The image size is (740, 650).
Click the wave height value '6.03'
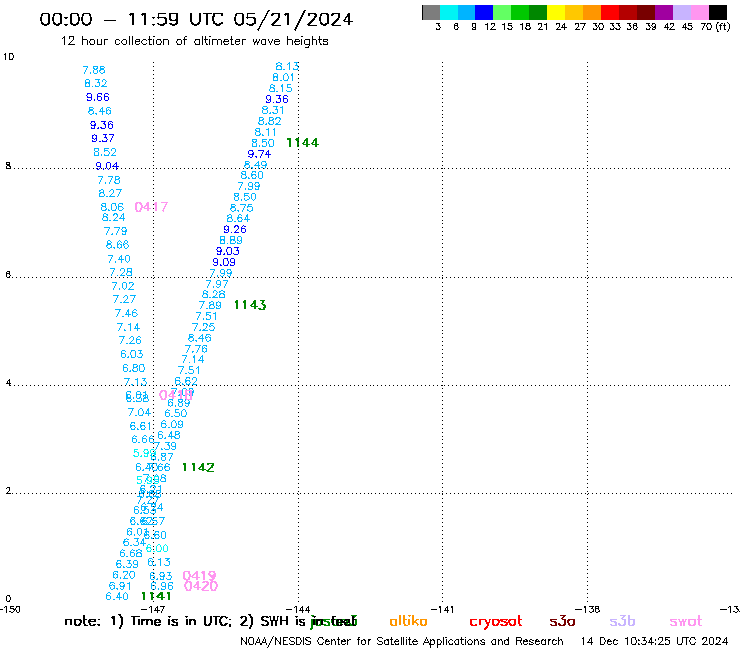point(132,354)
